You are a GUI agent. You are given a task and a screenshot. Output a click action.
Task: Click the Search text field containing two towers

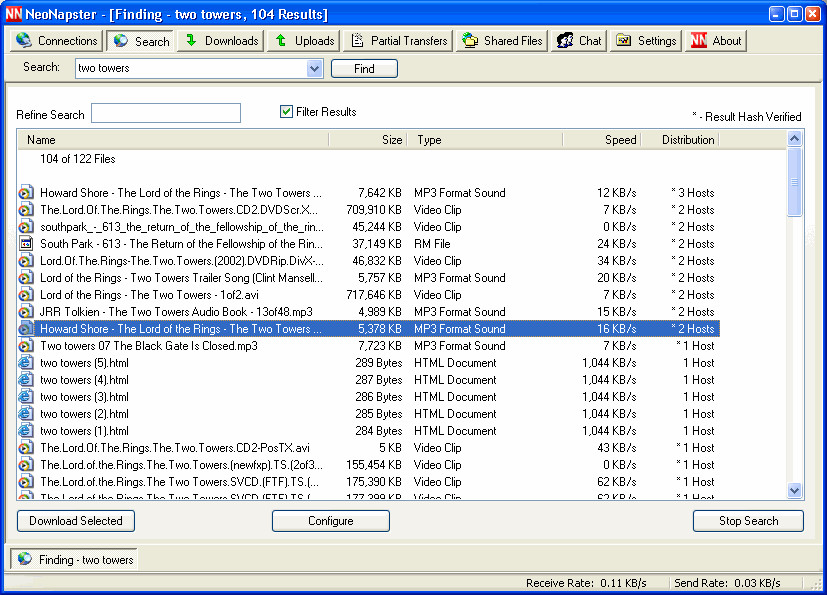pos(191,68)
